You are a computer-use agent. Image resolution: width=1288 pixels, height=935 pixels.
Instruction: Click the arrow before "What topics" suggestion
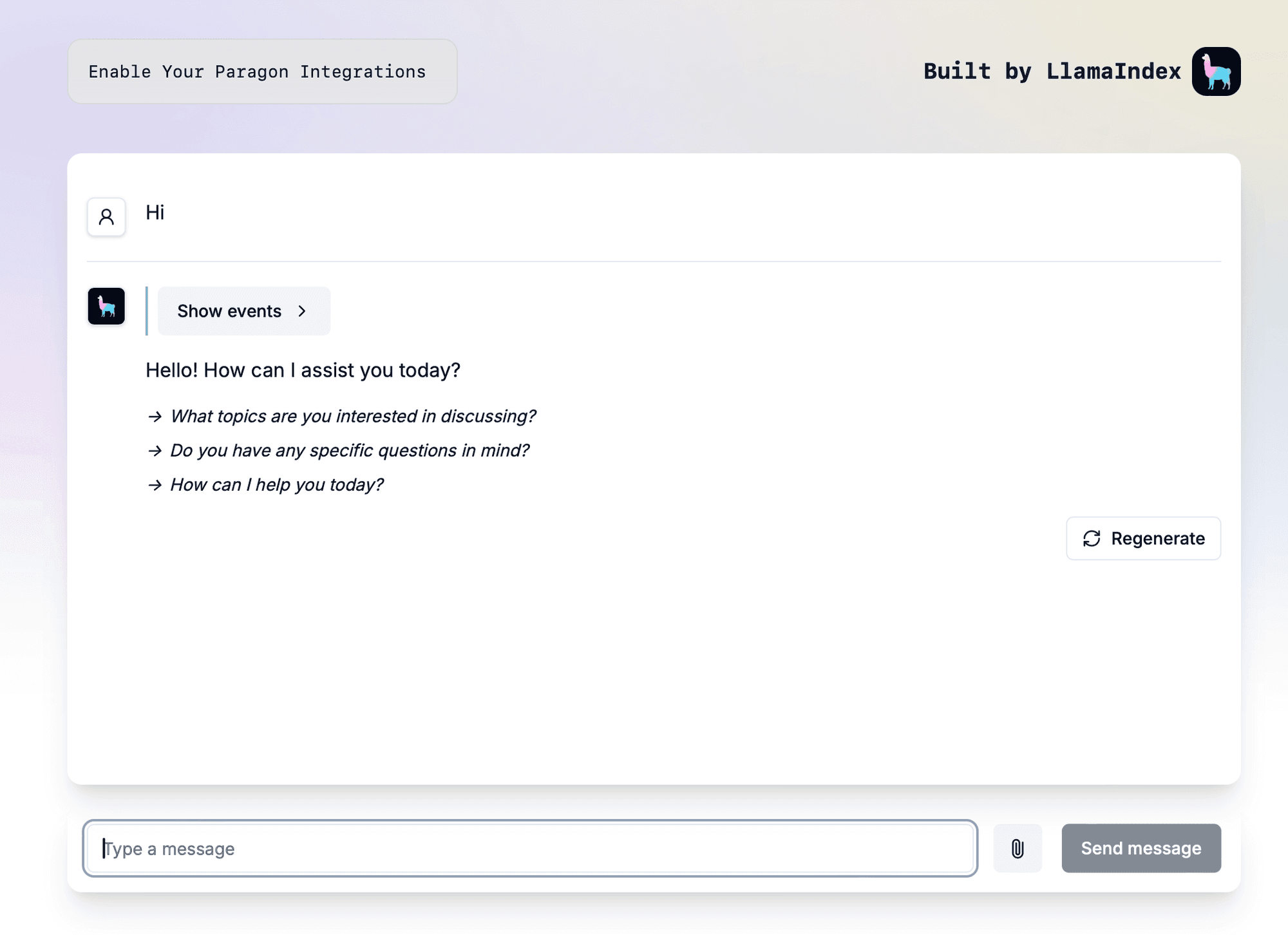tap(155, 417)
